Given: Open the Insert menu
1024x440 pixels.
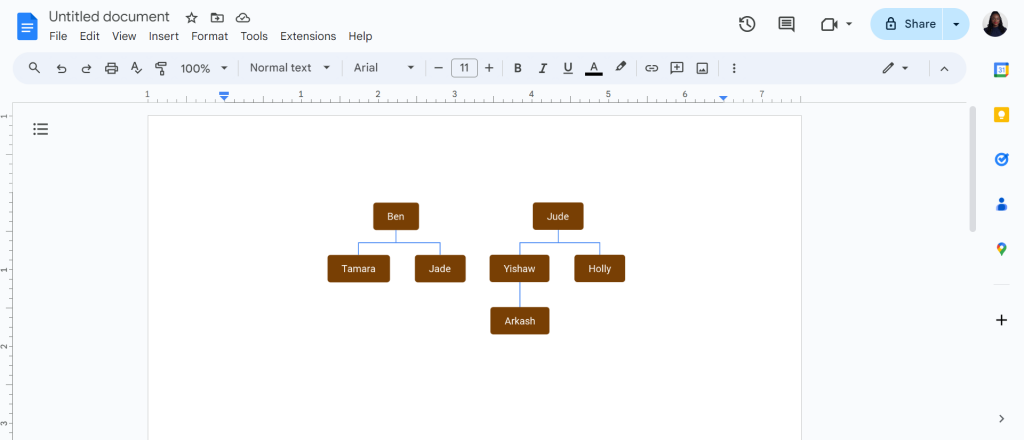Looking at the screenshot, I should coord(164,37).
